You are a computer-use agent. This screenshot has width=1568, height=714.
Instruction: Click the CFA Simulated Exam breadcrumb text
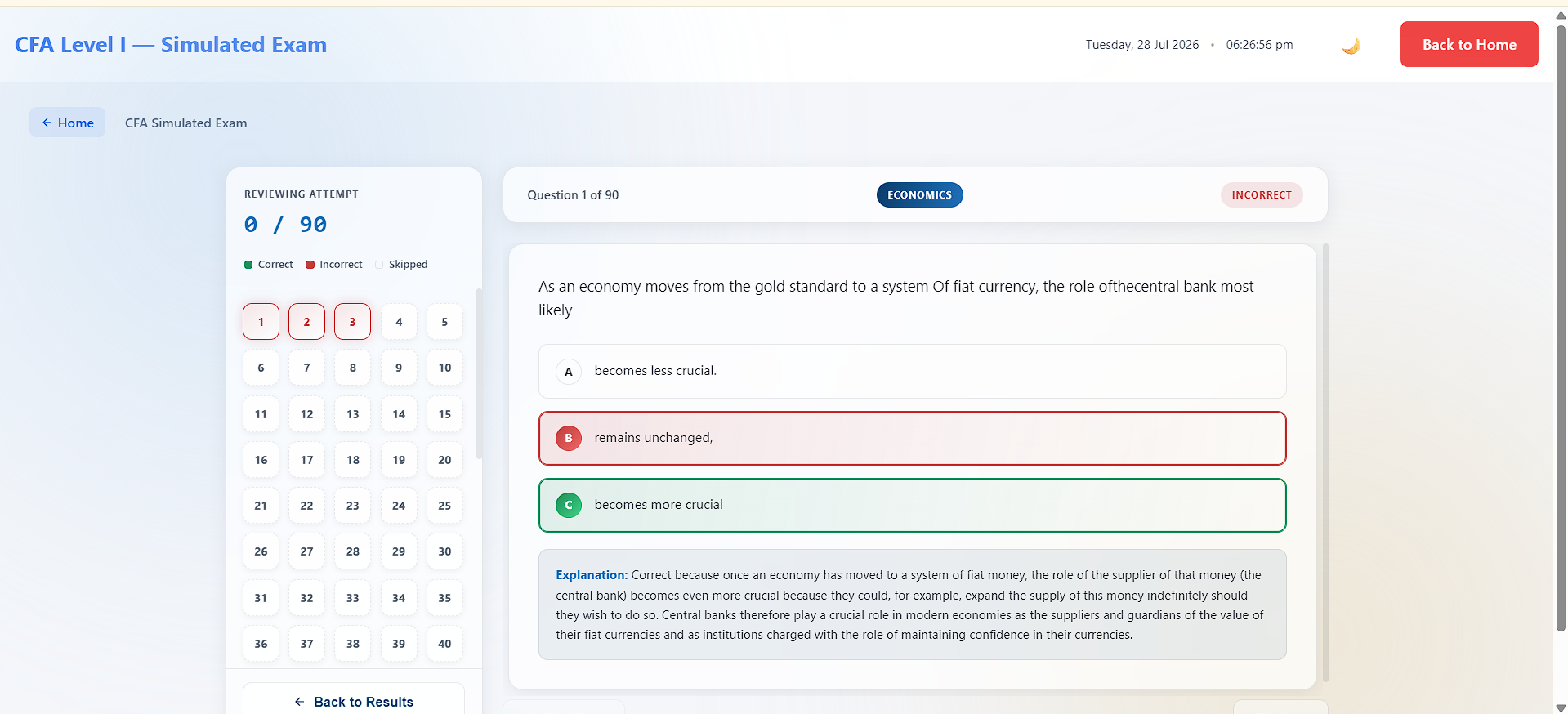pyautogui.click(x=185, y=123)
